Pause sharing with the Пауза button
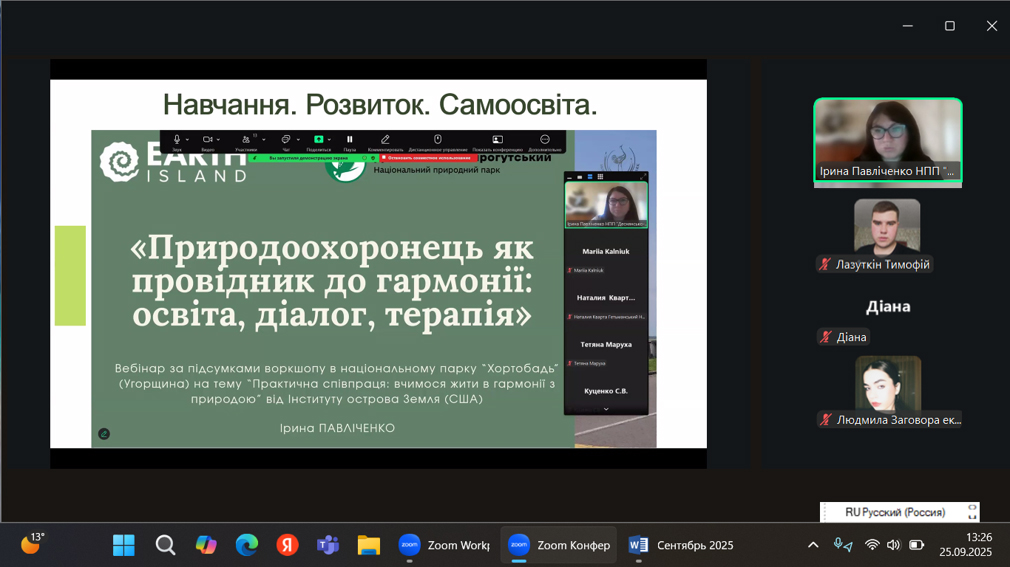The height and width of the screenshot is (567, 1010). click(349, 141)
